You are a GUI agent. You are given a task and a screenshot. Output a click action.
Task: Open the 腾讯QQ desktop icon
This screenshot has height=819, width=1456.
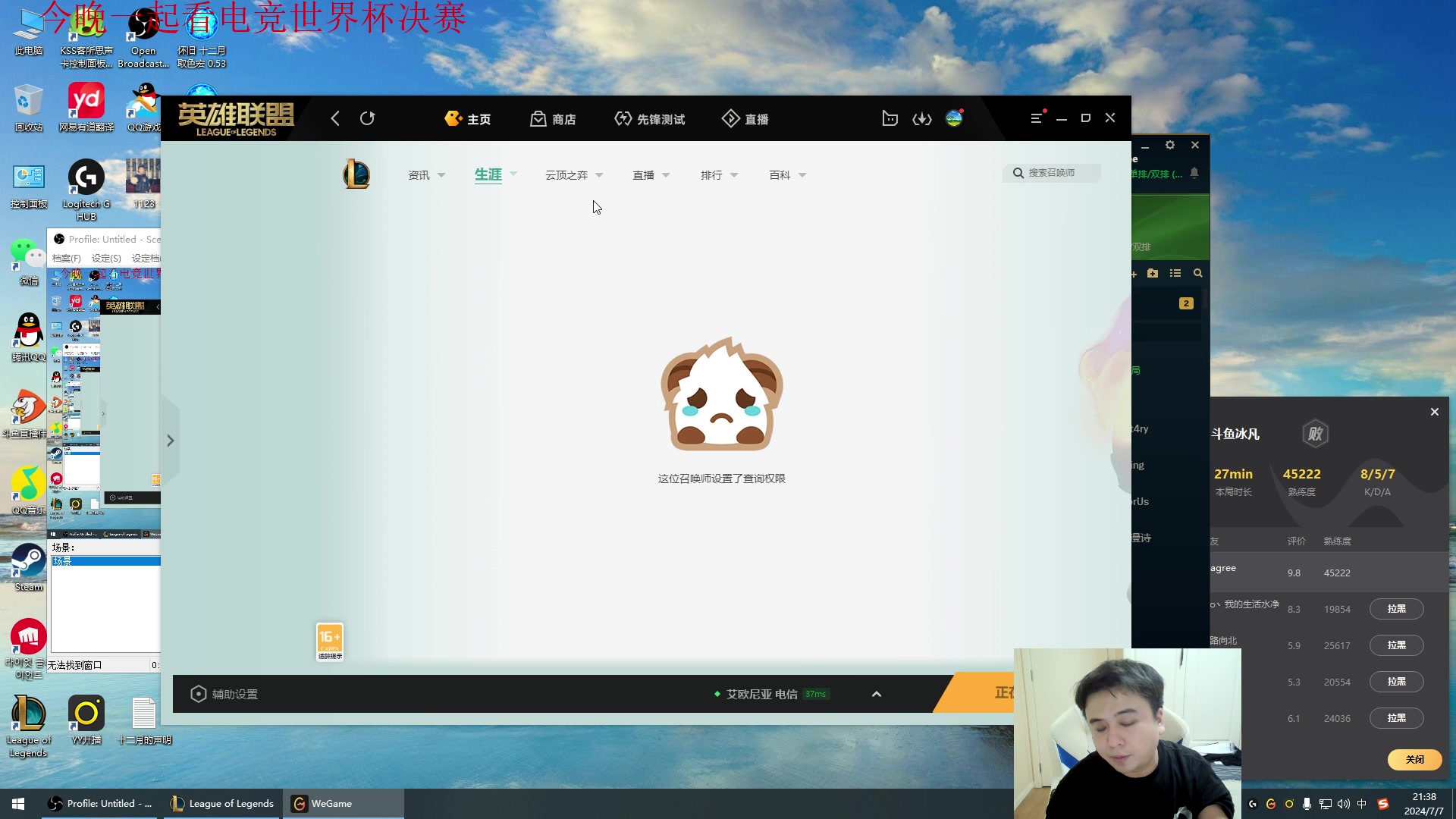29,337
